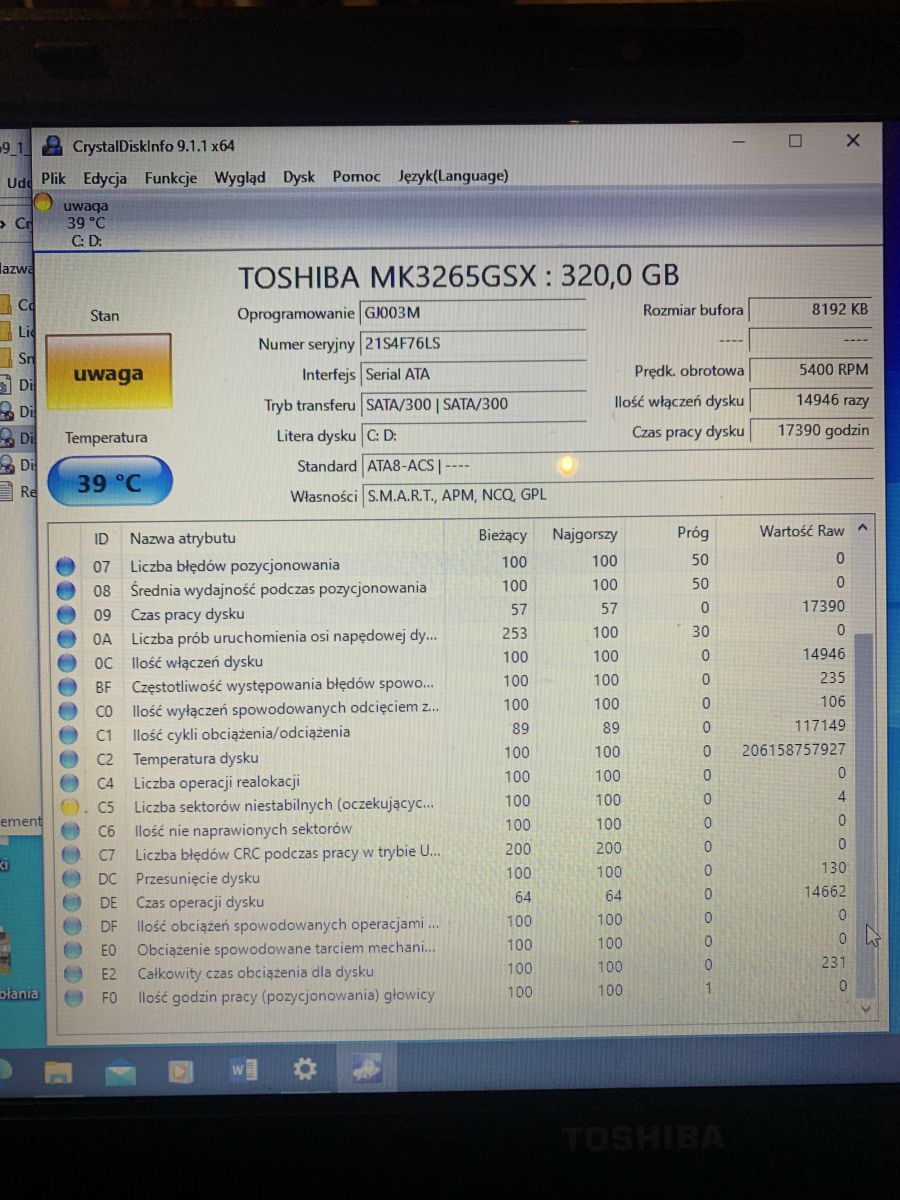
Task: Click the 39 °C temperature button
Action: pos(110,483)
